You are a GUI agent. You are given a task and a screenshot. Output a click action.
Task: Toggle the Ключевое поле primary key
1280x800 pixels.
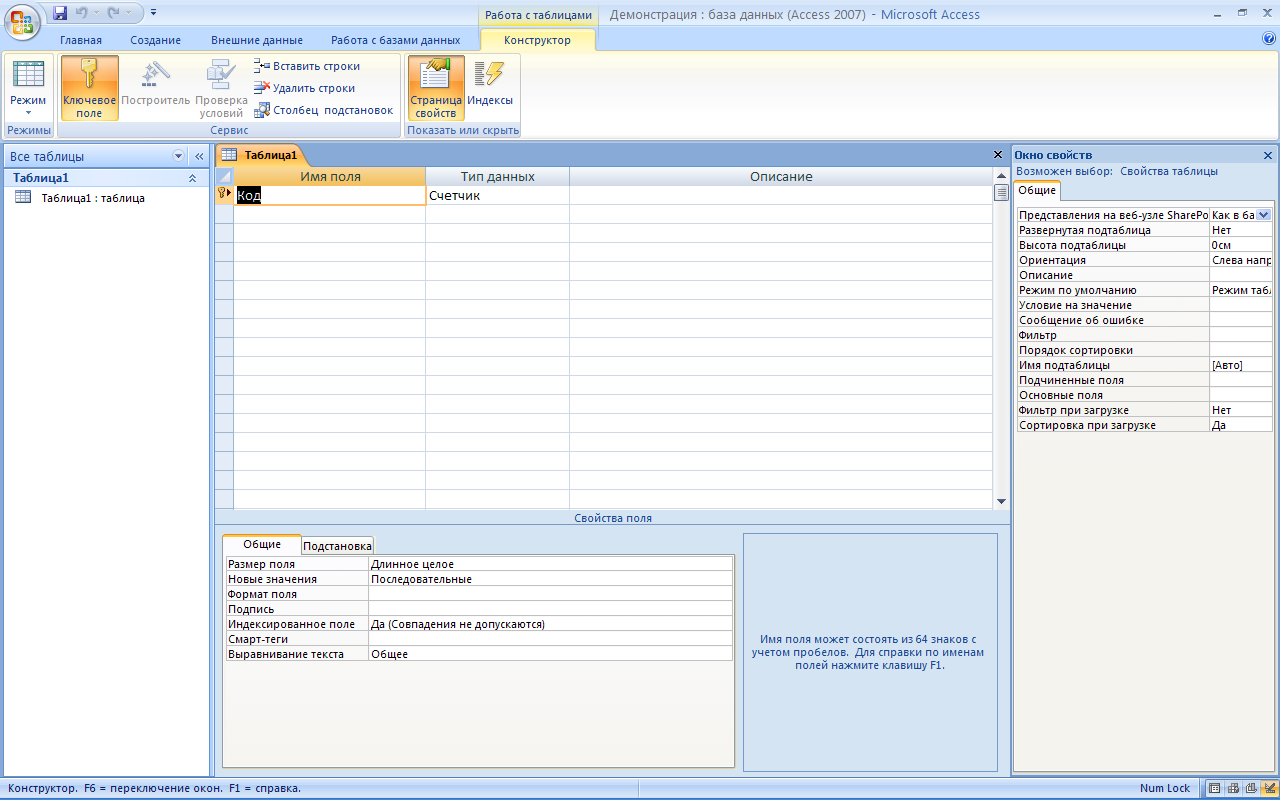coord(89,88)
